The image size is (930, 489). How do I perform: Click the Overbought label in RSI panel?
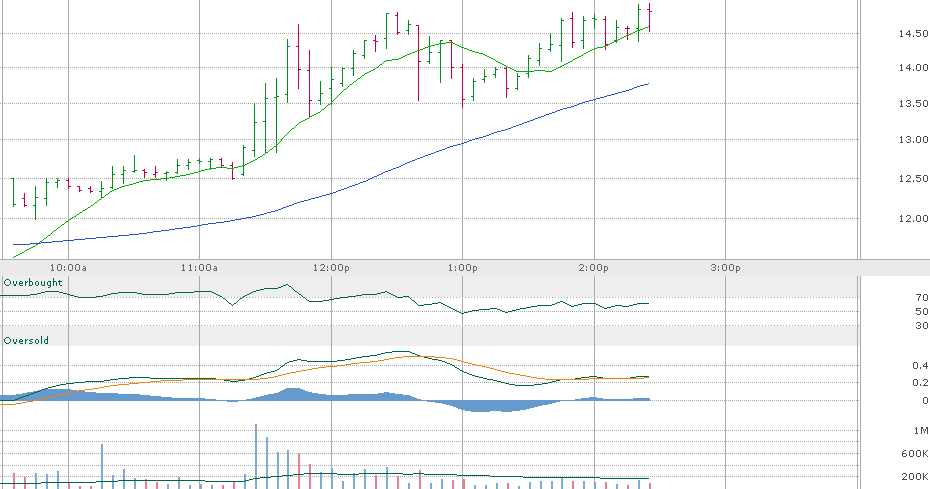[33, 283]
